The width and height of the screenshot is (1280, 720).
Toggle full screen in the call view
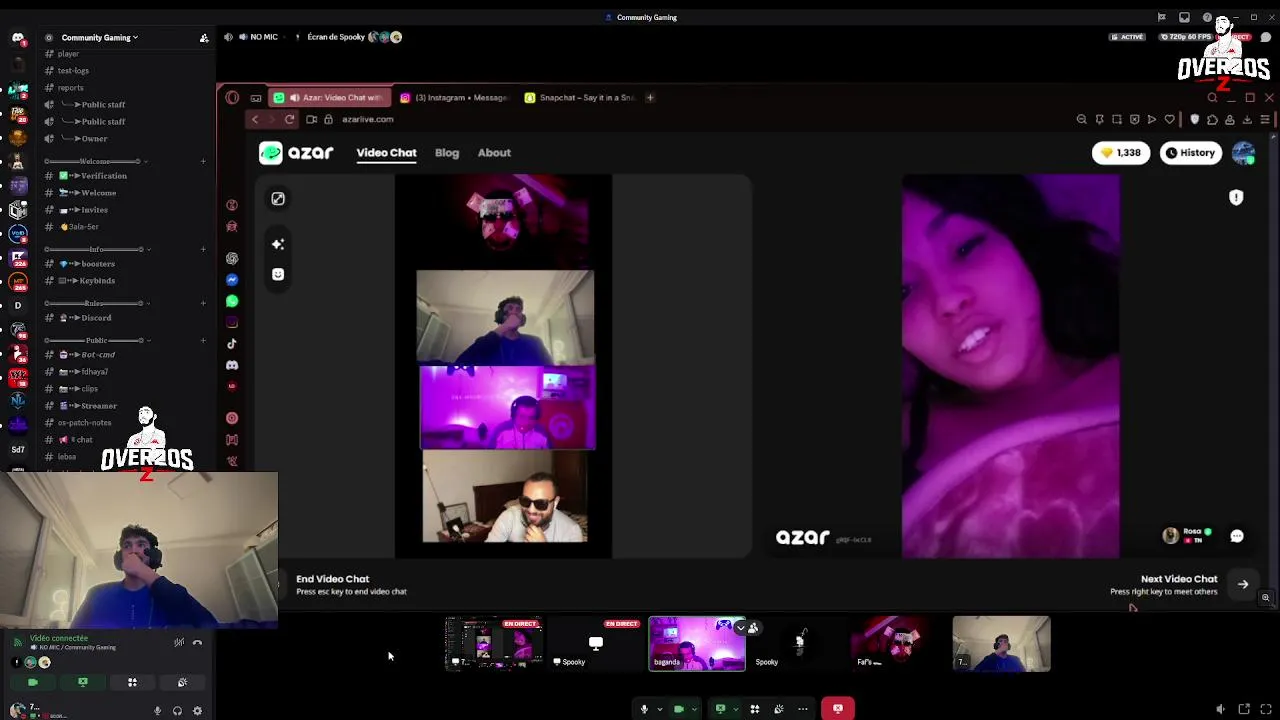[1265, 709]
